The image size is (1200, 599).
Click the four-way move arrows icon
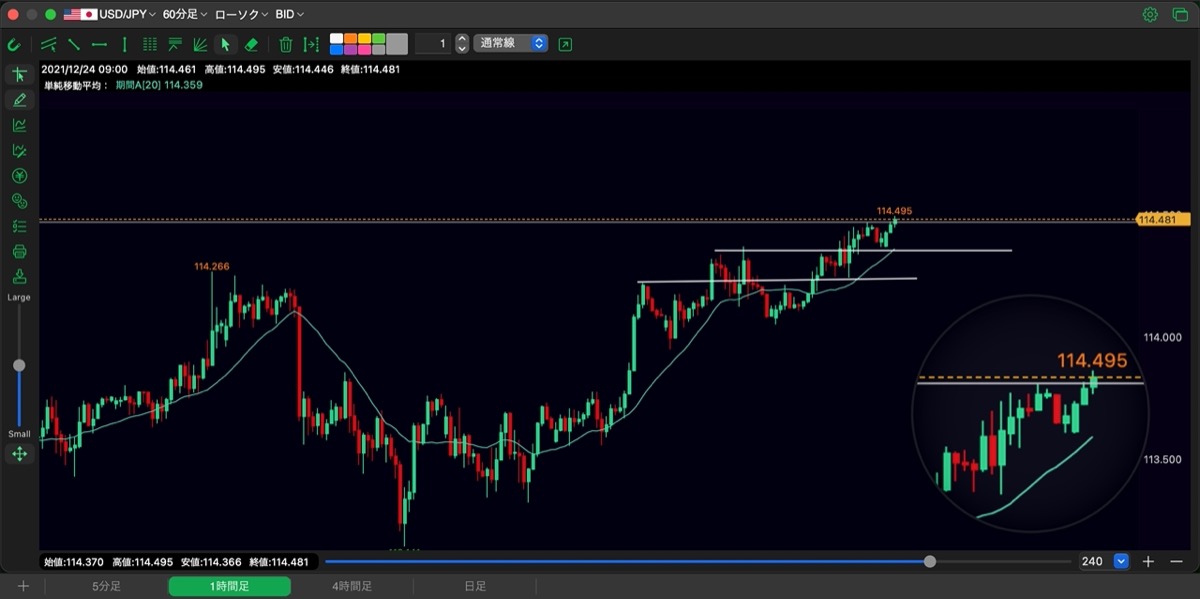pos(19,454)
